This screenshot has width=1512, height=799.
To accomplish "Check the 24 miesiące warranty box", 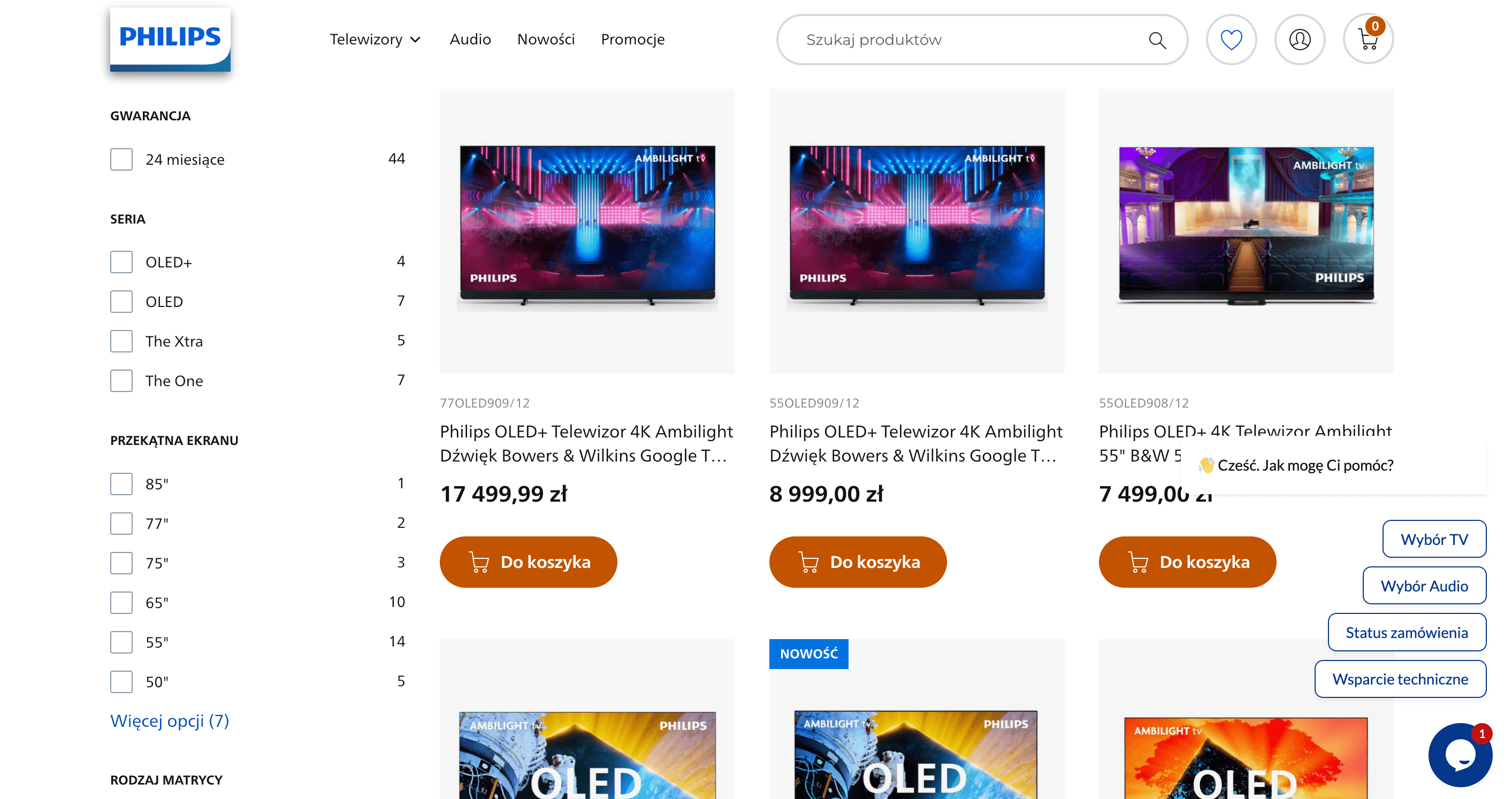I will pos(121,159).
